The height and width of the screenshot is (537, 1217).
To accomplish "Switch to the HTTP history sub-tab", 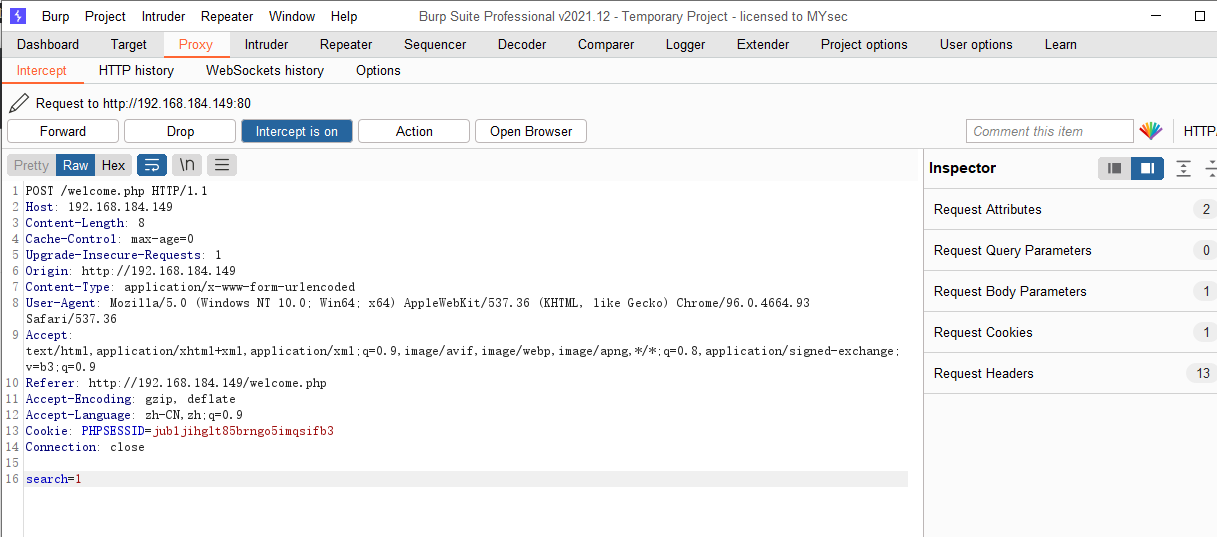I will pos(136,70).
